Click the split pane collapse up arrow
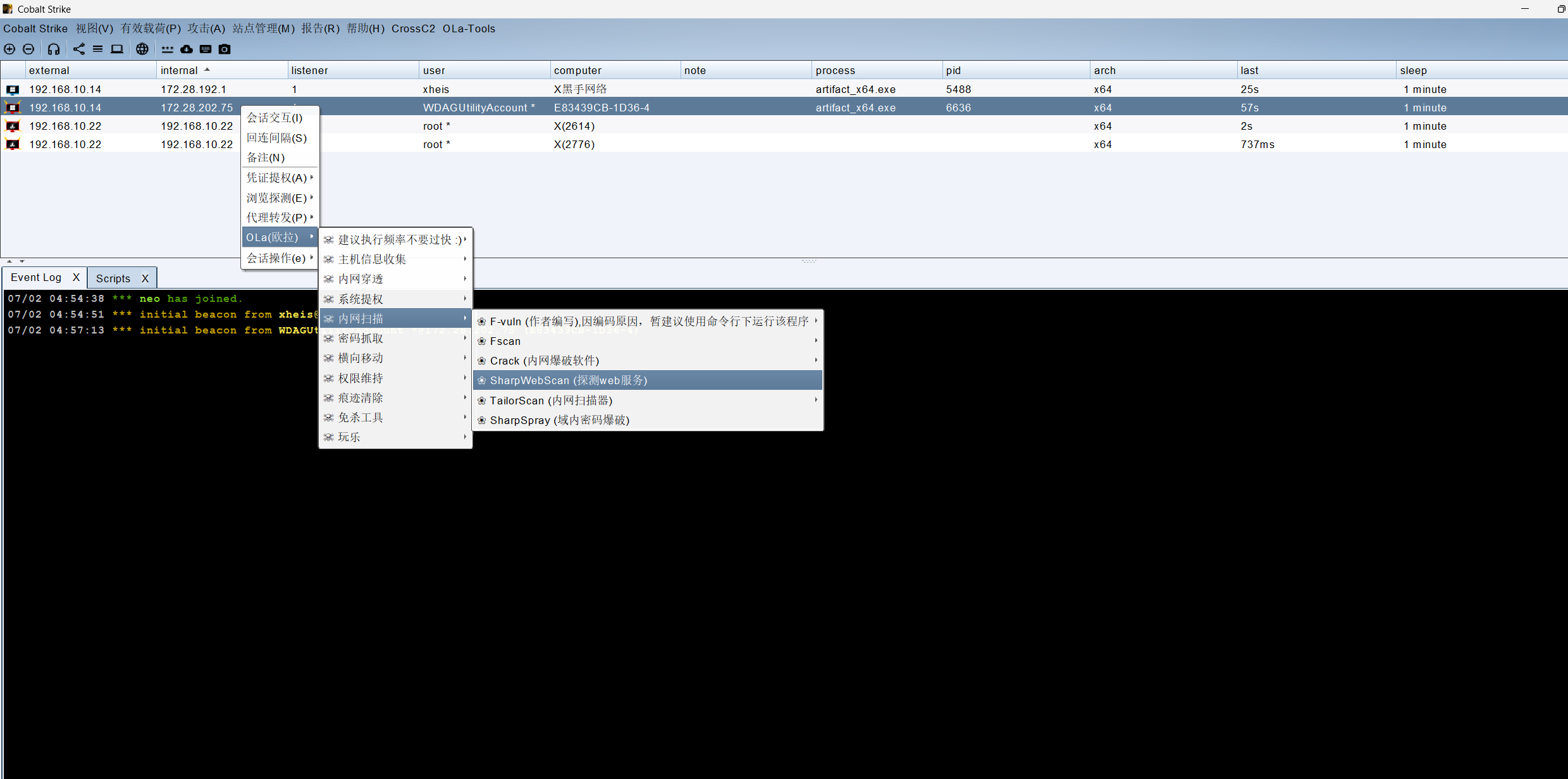 pos(9,261)
